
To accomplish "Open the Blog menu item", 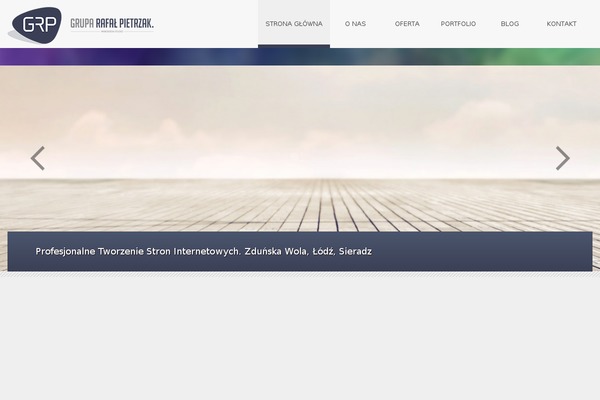I will coord(510,24).
